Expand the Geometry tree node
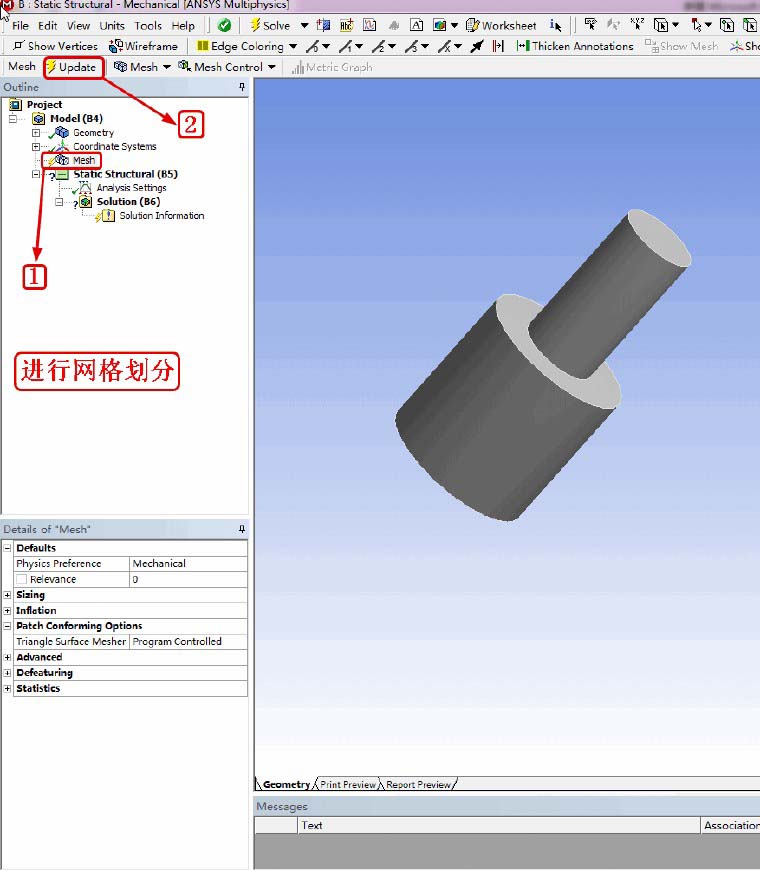 [x=36, y=133]
